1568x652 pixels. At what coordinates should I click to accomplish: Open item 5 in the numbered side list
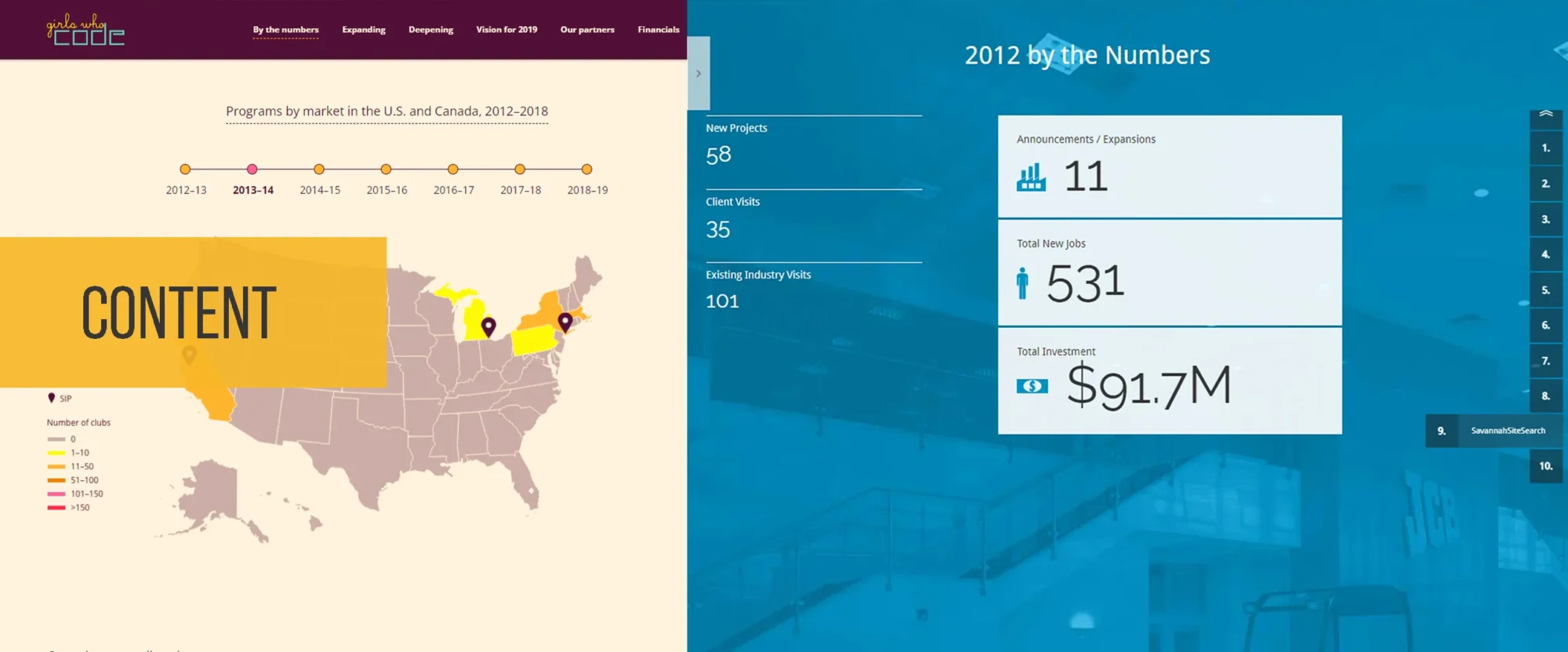point(1546,290)
